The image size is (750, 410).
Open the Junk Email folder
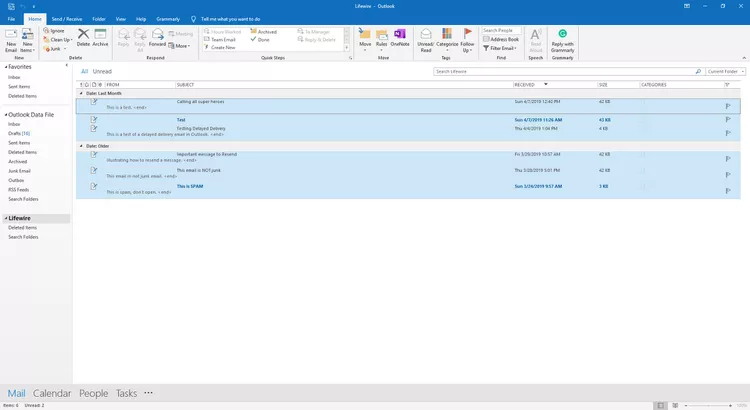point(19,171)
